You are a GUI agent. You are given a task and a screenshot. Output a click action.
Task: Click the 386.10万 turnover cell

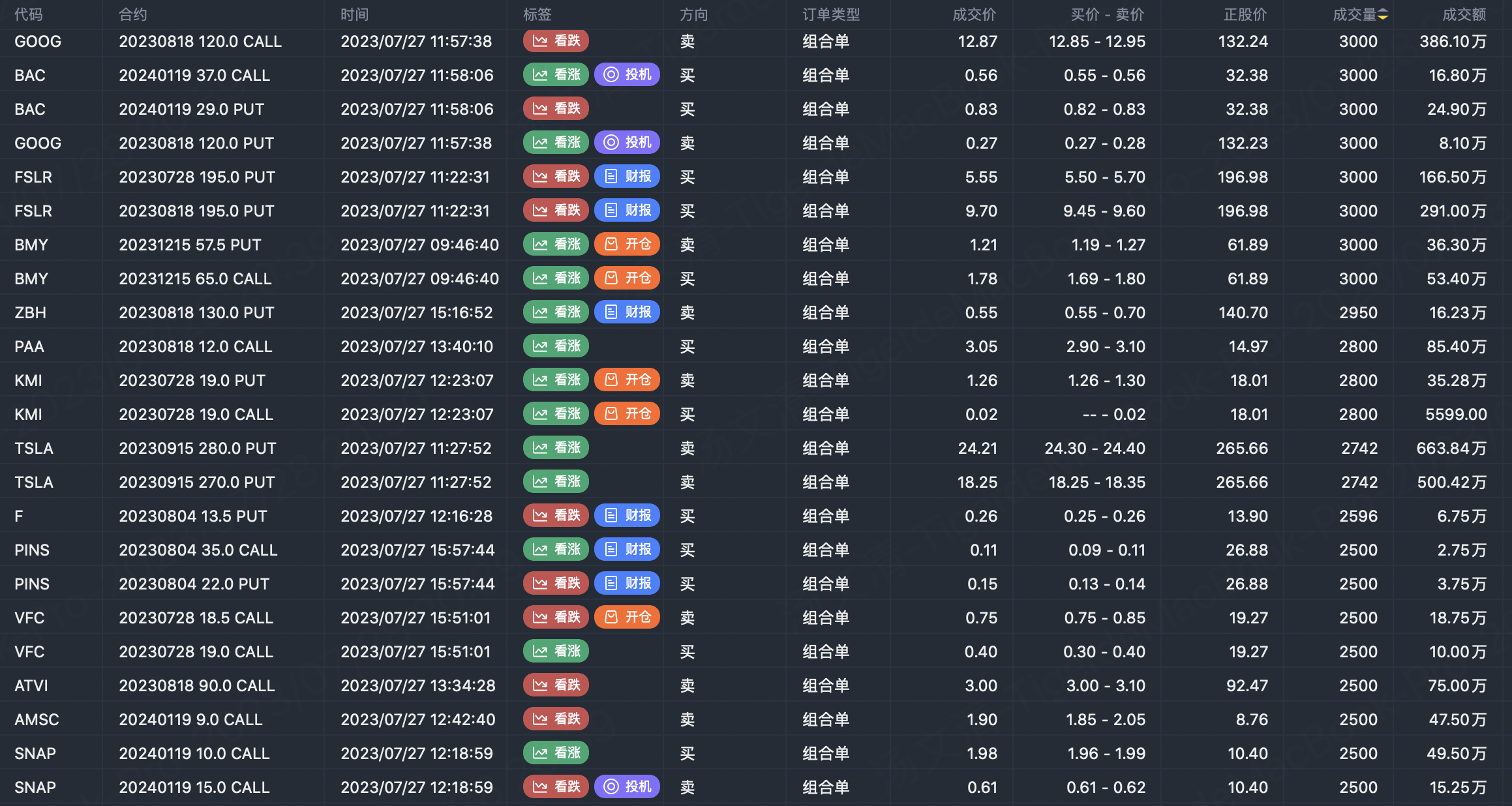tap(1453, 41)
